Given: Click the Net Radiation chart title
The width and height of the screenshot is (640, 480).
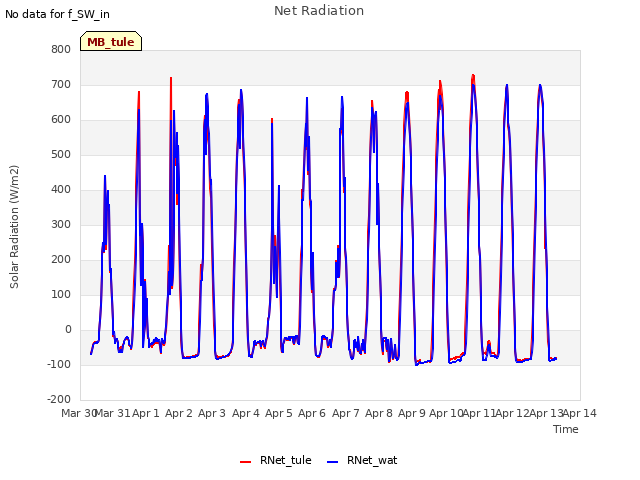Looking at the screenshot, I should (319, 11).
